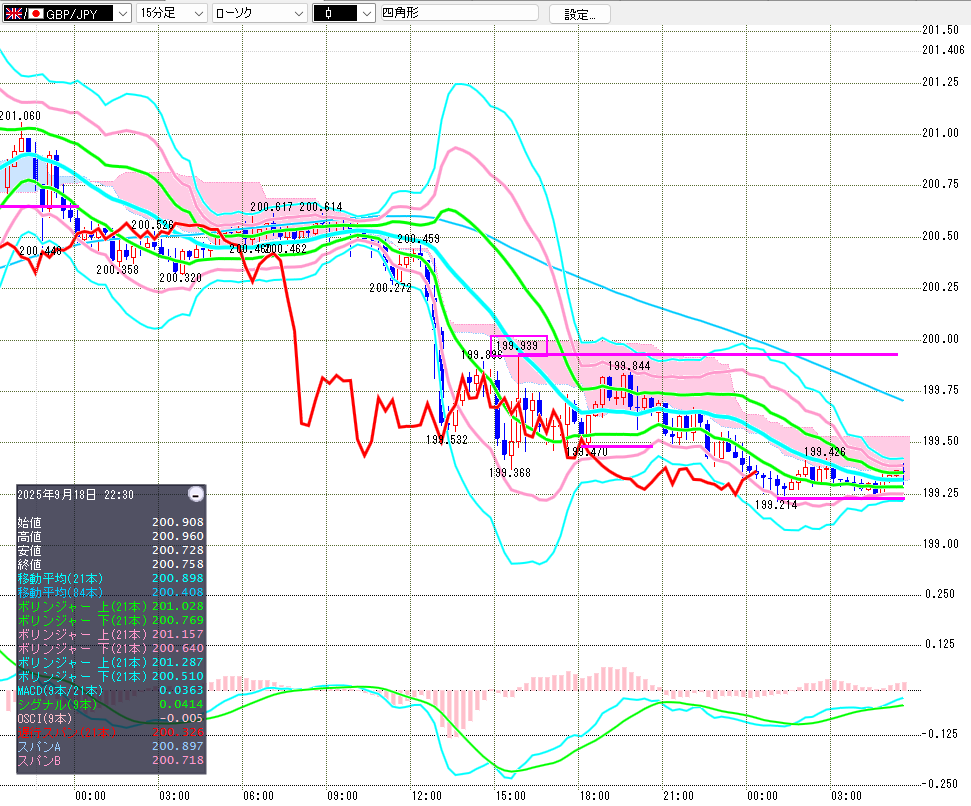Image resolution: width=971 pixels, height=806 pixels.
Task: Click the UK flag icon
Action: point(12,13)
